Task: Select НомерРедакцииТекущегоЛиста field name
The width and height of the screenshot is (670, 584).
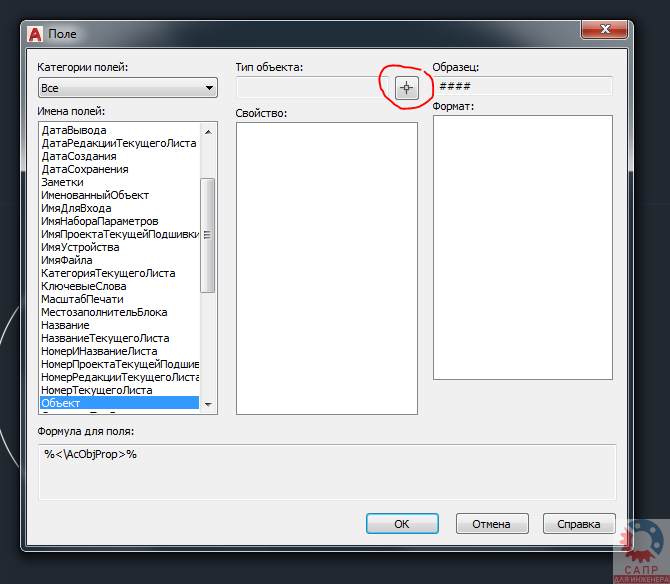Action: (120, 378)
